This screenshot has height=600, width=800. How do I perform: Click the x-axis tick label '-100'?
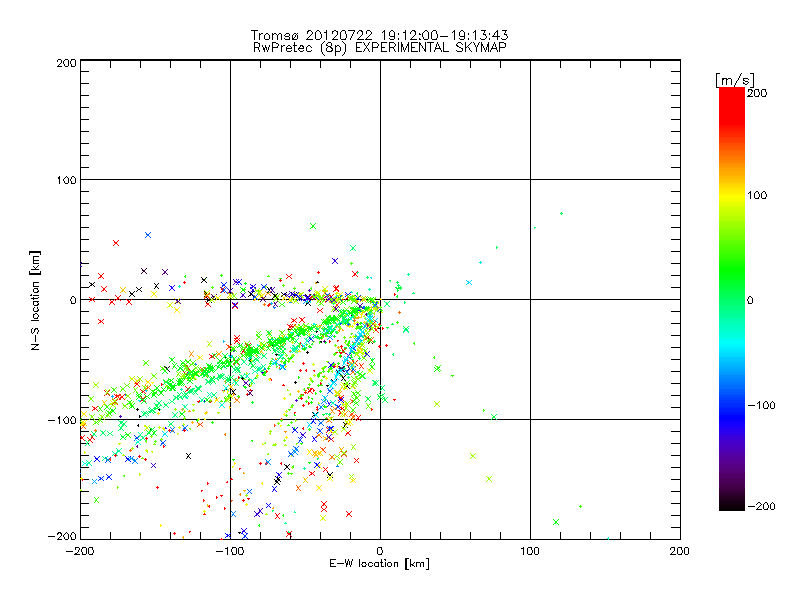point(230,552)
